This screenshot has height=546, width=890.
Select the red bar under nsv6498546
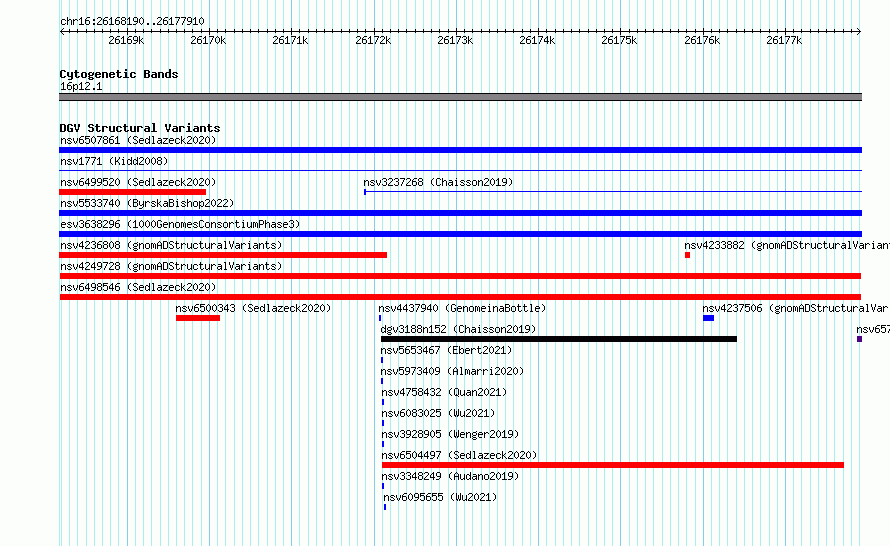pyautogui.click(x=460, y=297)
